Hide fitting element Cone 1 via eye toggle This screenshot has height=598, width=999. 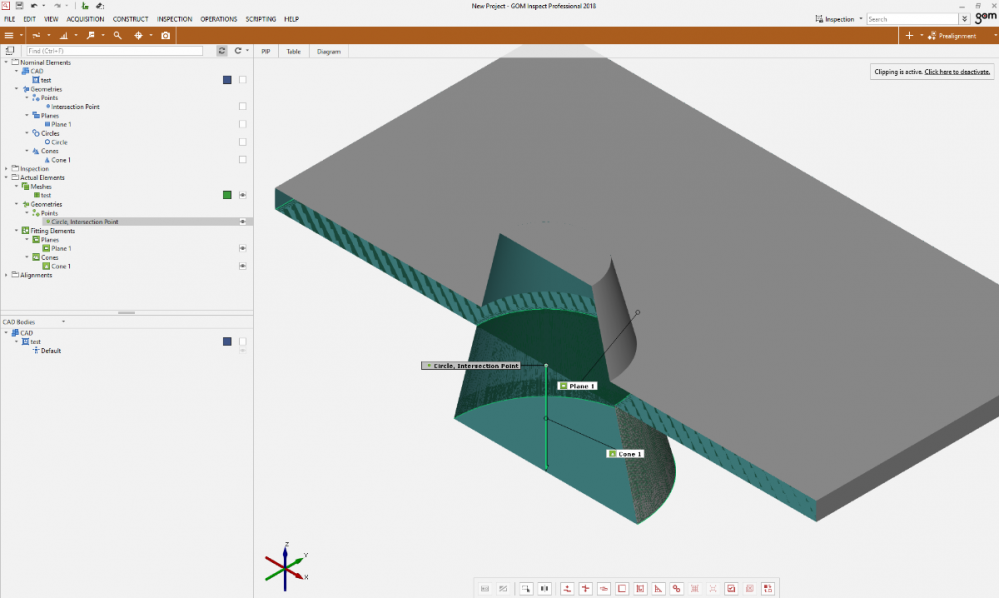tap(243, 266)
